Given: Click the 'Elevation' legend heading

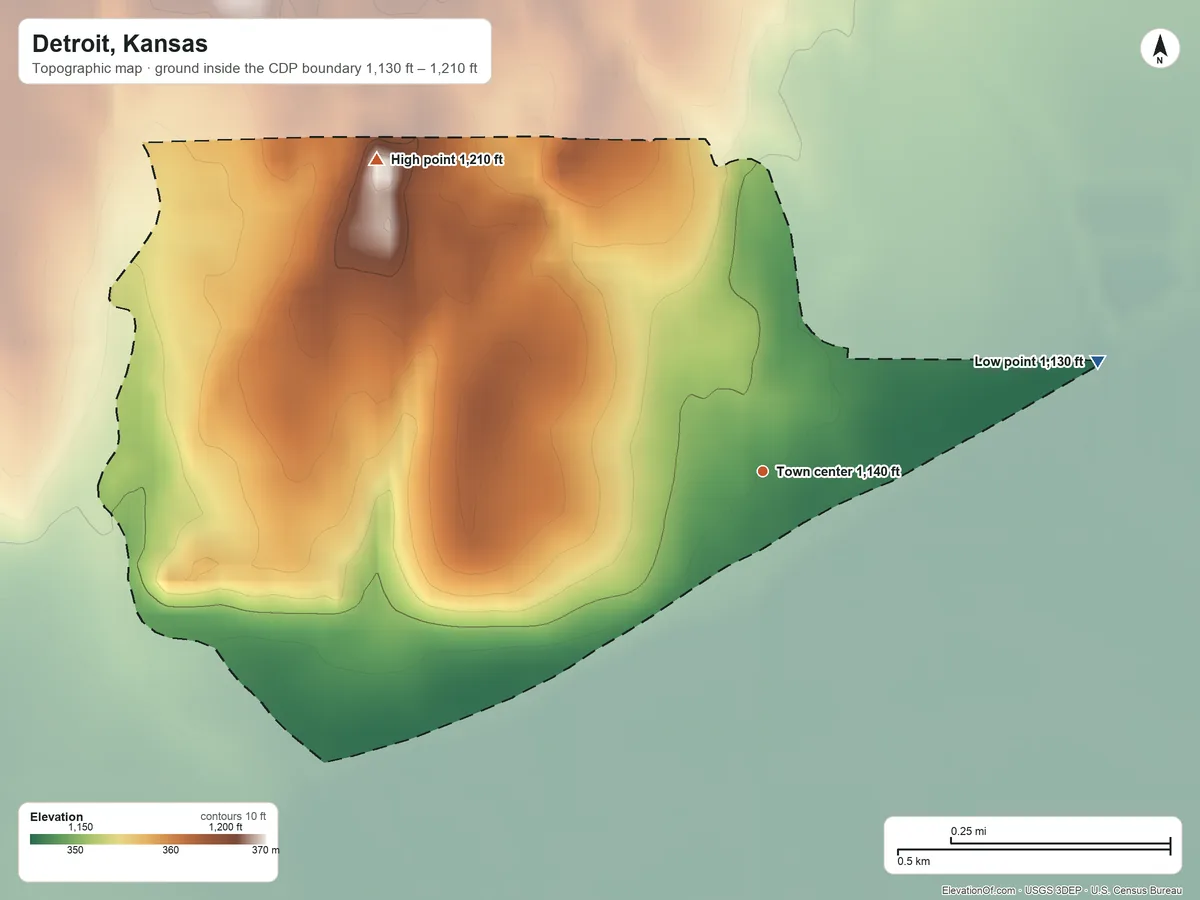Looking at the screenshot, I should point(57,817).
